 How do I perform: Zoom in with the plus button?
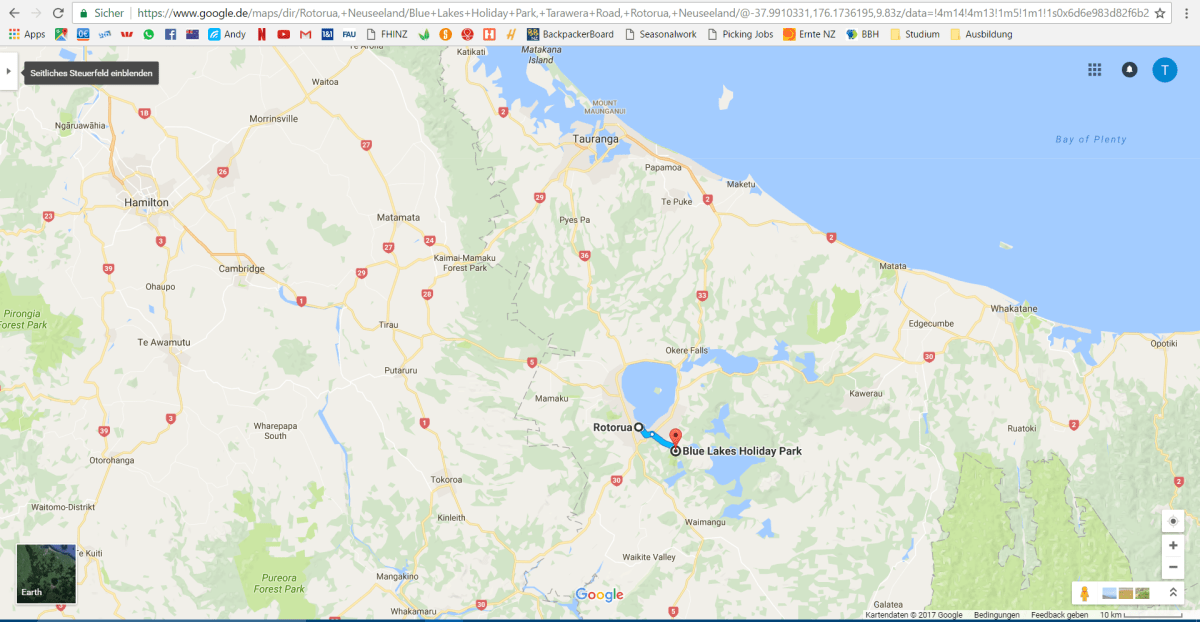tap(1173, 546)
